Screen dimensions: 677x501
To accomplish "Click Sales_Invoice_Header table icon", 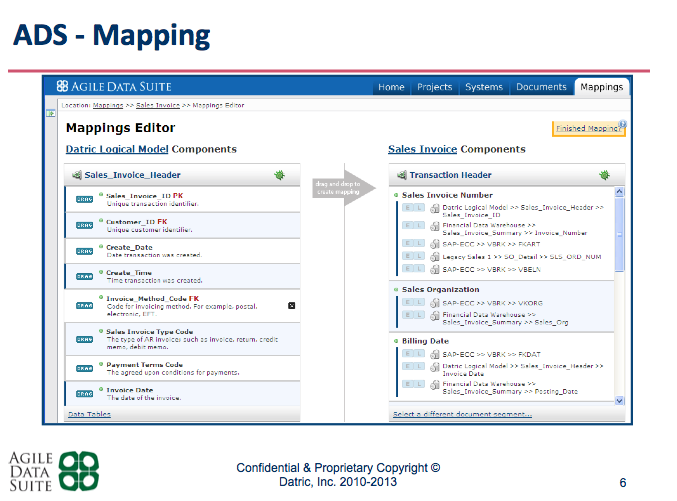I will point(77,175).
